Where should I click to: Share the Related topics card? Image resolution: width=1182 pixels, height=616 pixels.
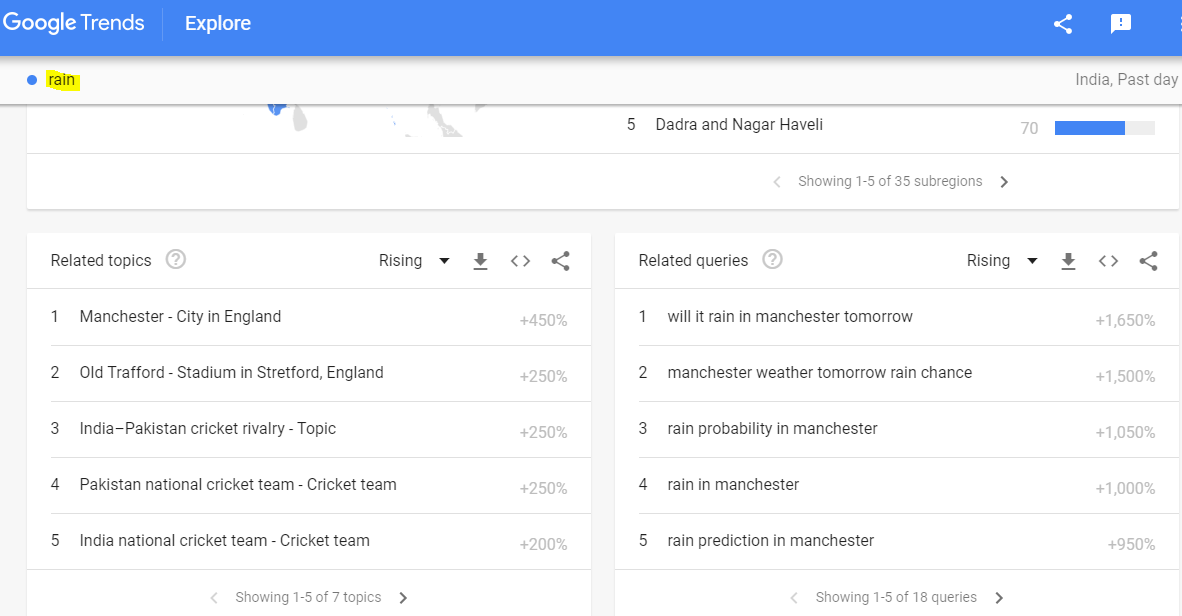point(560,261)
